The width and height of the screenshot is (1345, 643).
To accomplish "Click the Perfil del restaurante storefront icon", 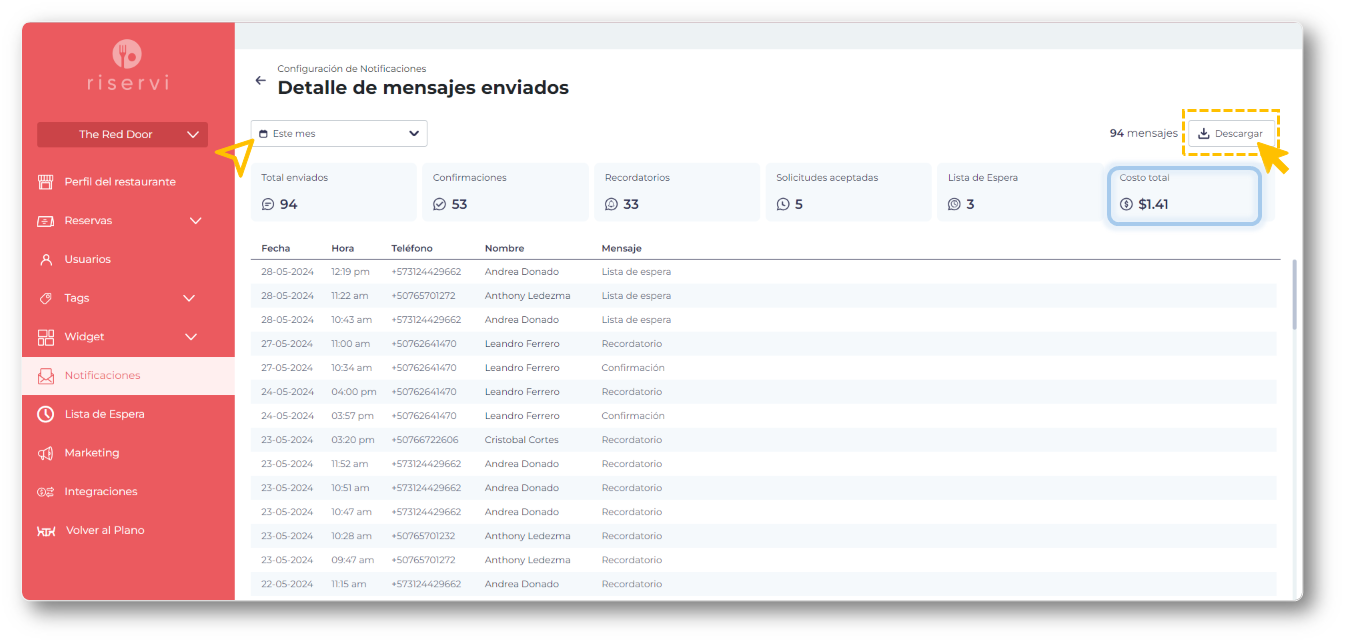I will click(x=45, y=182).
